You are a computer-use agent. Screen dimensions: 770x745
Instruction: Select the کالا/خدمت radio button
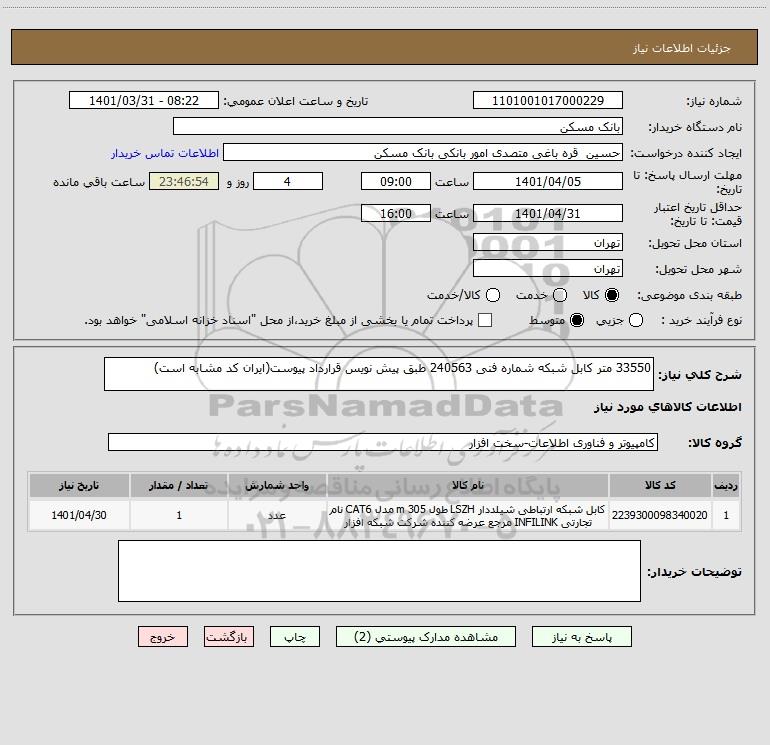(493, 295)
